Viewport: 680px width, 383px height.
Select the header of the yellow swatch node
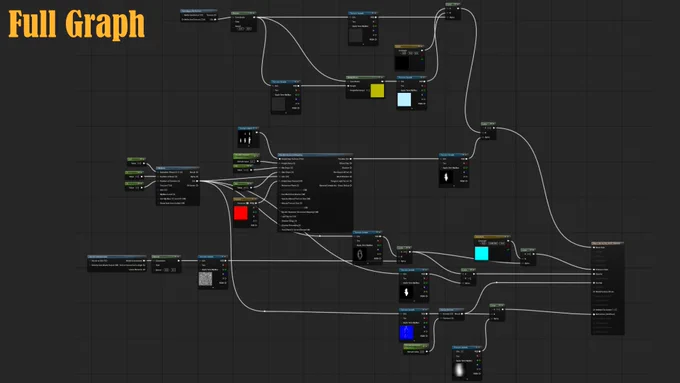point(365,77)
